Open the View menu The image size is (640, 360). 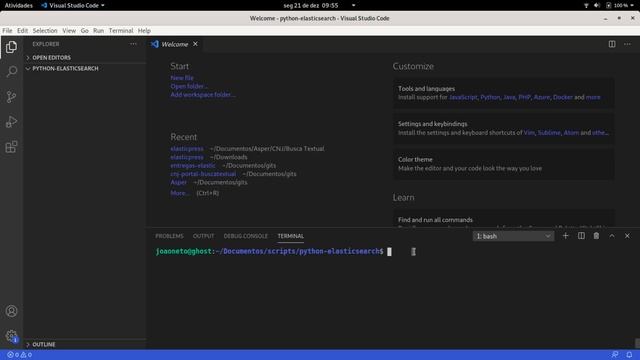[x=69, y=31]
